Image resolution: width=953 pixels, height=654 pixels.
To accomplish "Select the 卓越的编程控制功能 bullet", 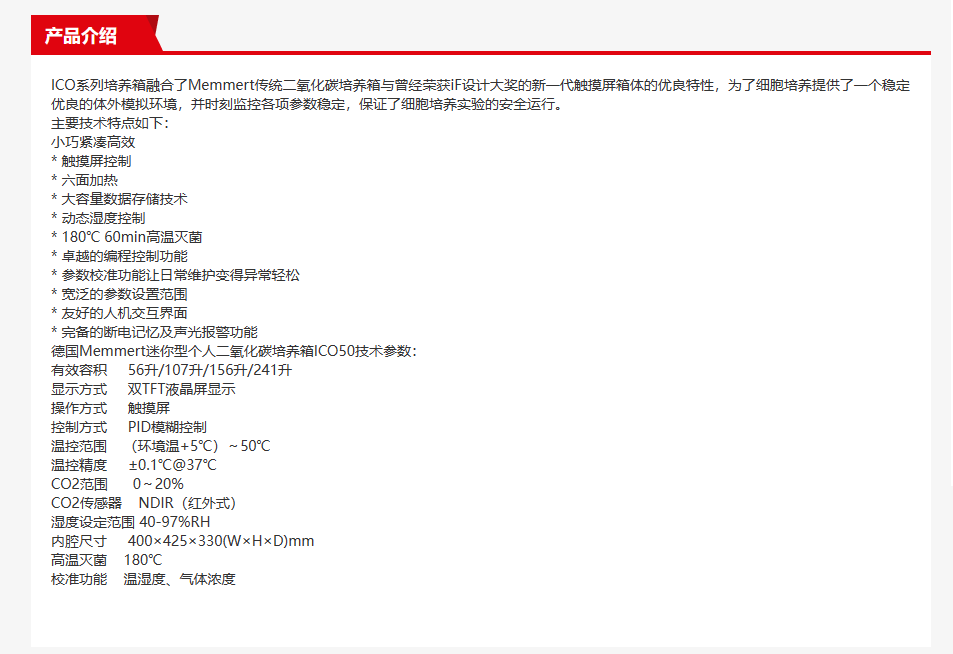I will tap(119, 256).
